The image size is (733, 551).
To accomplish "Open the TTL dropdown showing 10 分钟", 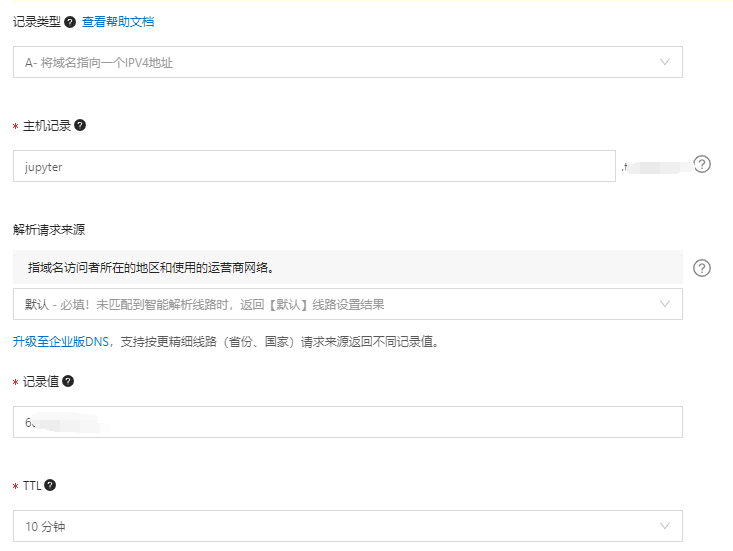I will pos(347,526).
